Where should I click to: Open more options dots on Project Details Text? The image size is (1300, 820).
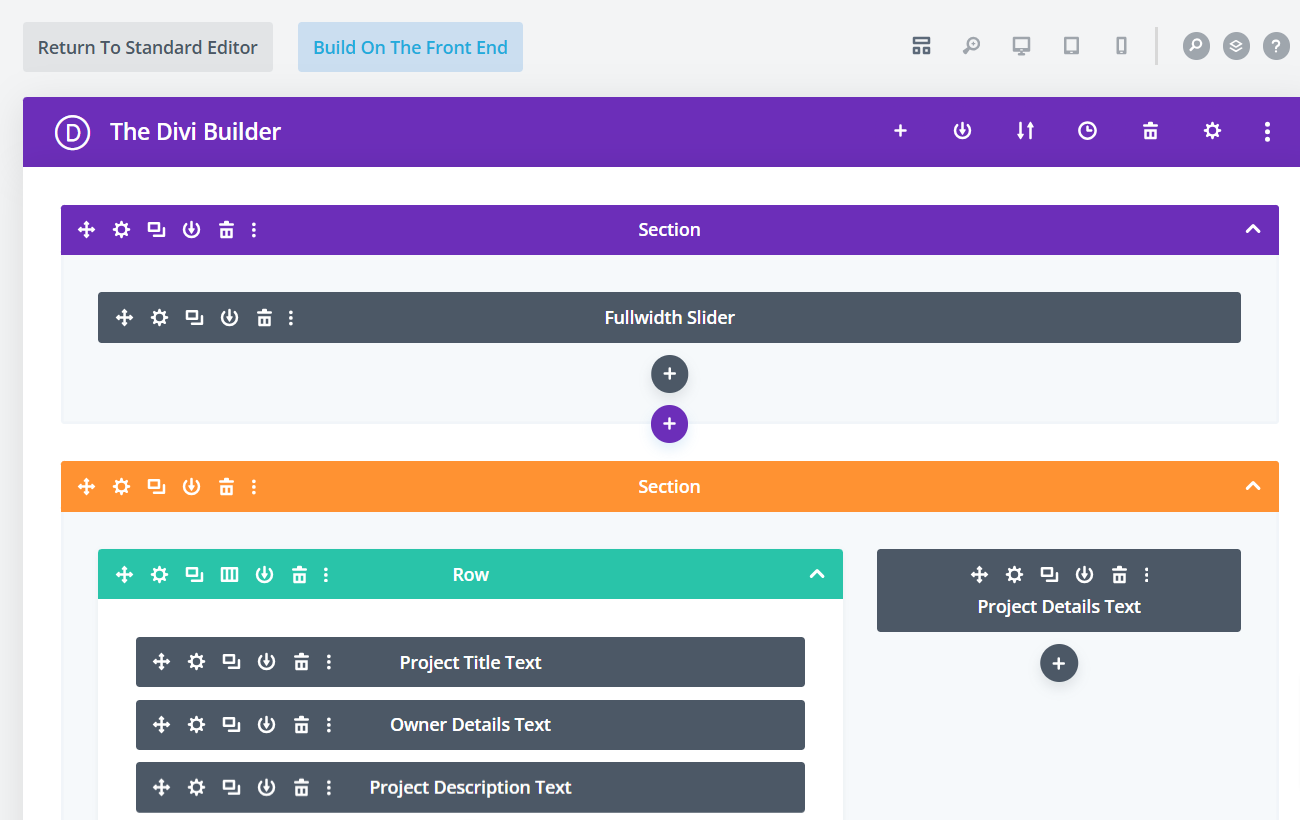(1146, 574)
